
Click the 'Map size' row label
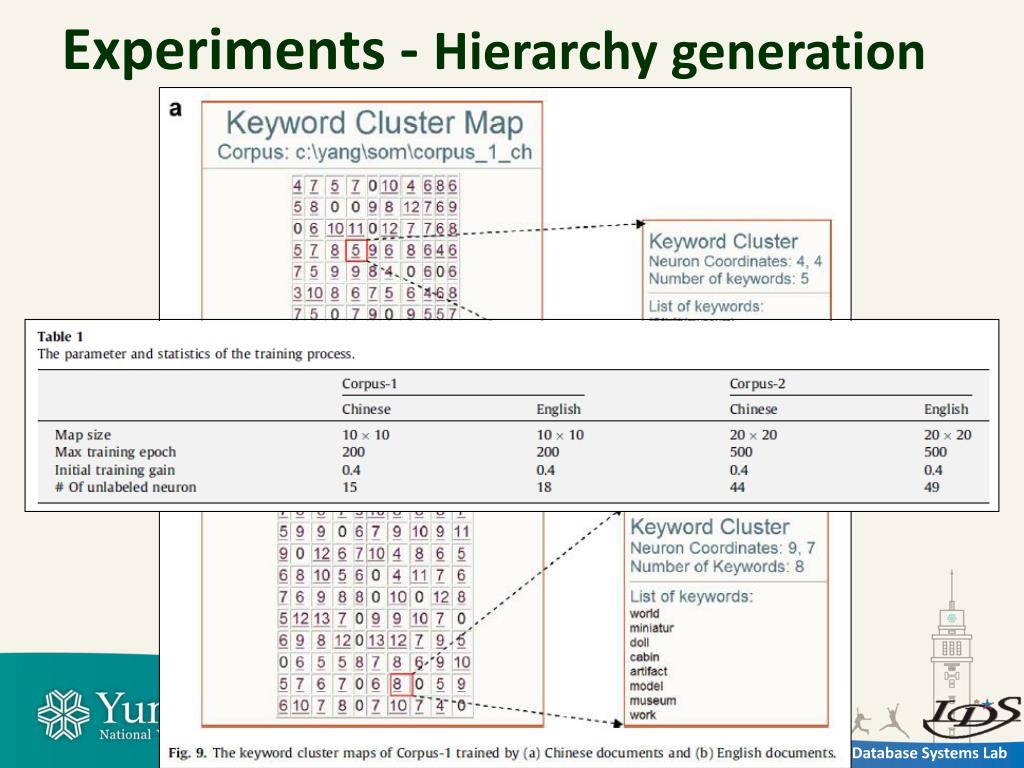click(x=83, y=435)
